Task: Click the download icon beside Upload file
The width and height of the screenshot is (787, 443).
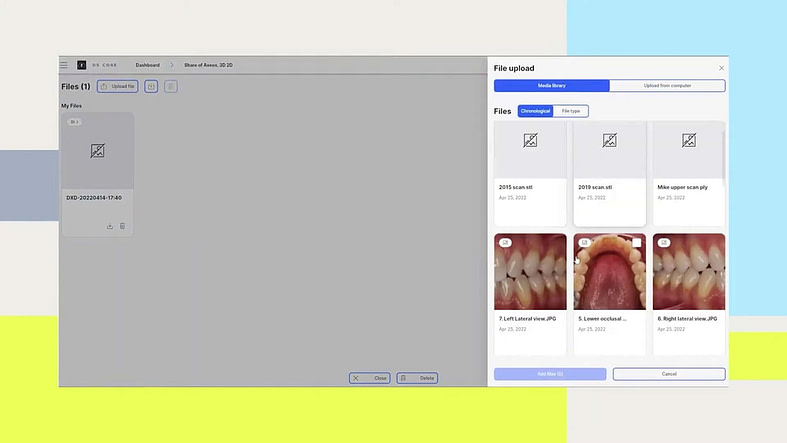Action: [151, 86]
